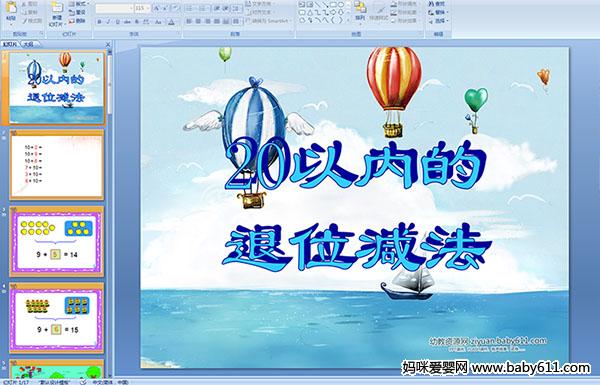Switch to the Outline tab in side pane
This screenshot has height=385, width=600.
(29, 44)
